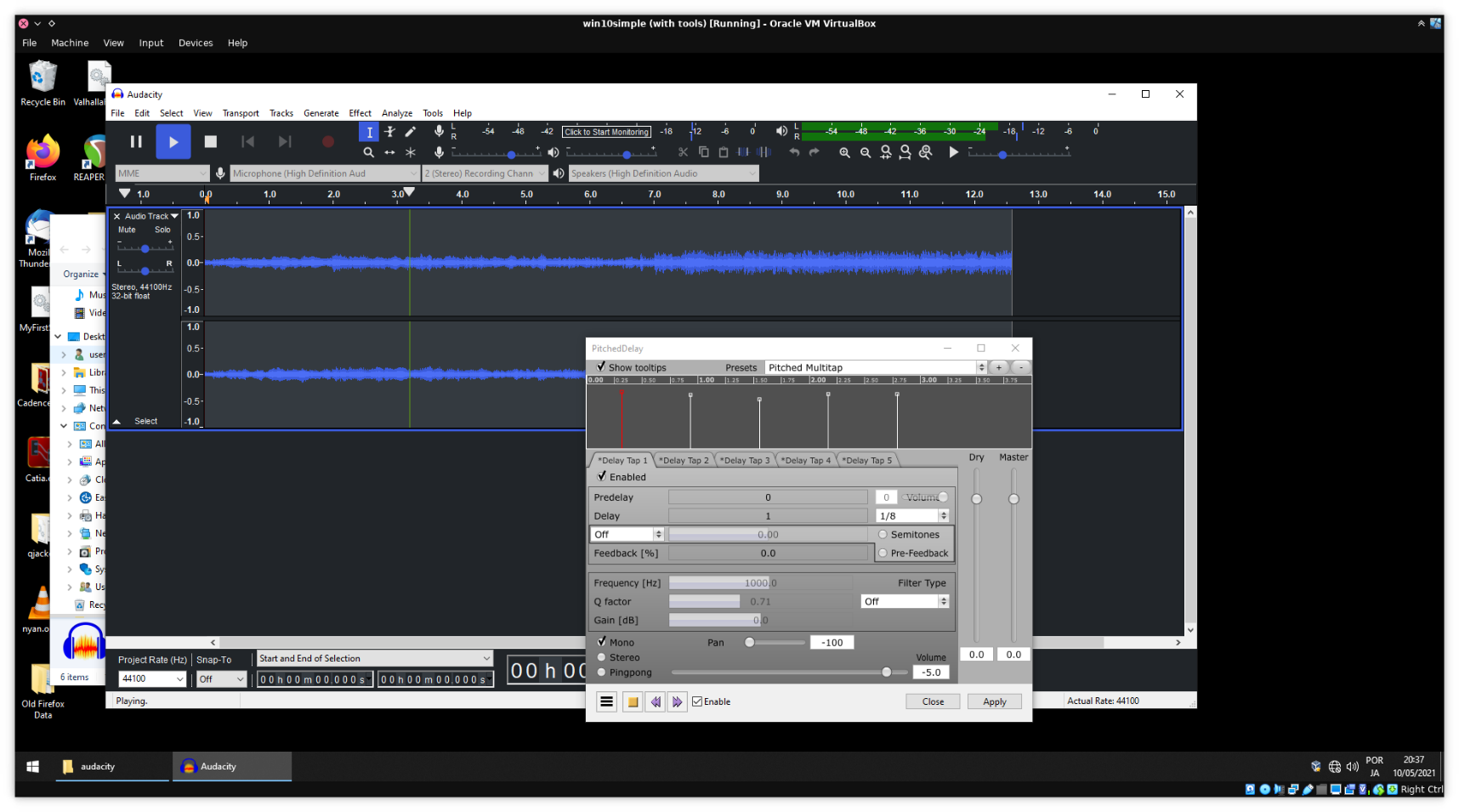Click the Dry level slider knob
The image size is (1459, 812).
click(976, 499)
